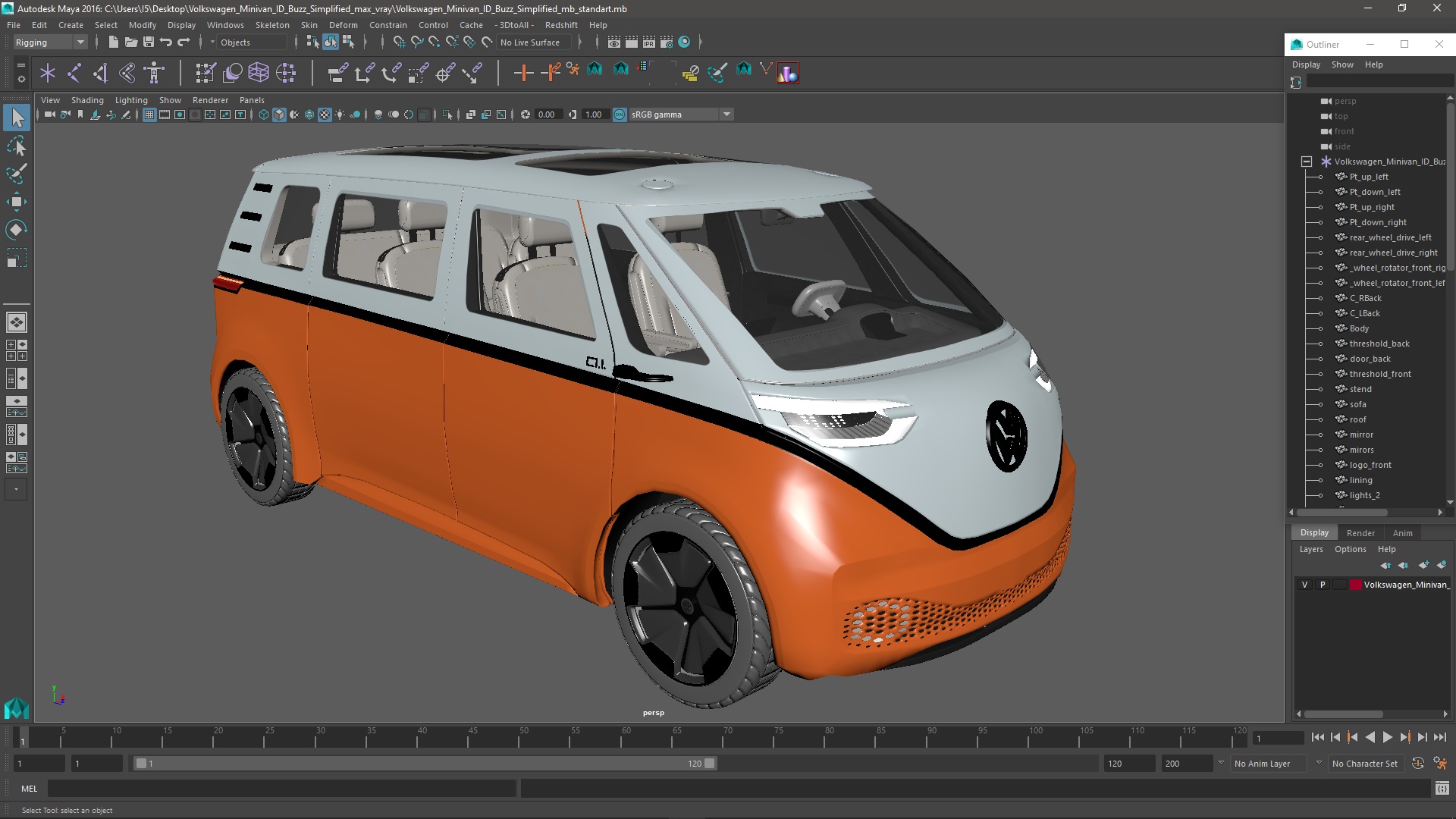Select the Move tool in toolbox

pyautogui.click(x=17, y=202)
